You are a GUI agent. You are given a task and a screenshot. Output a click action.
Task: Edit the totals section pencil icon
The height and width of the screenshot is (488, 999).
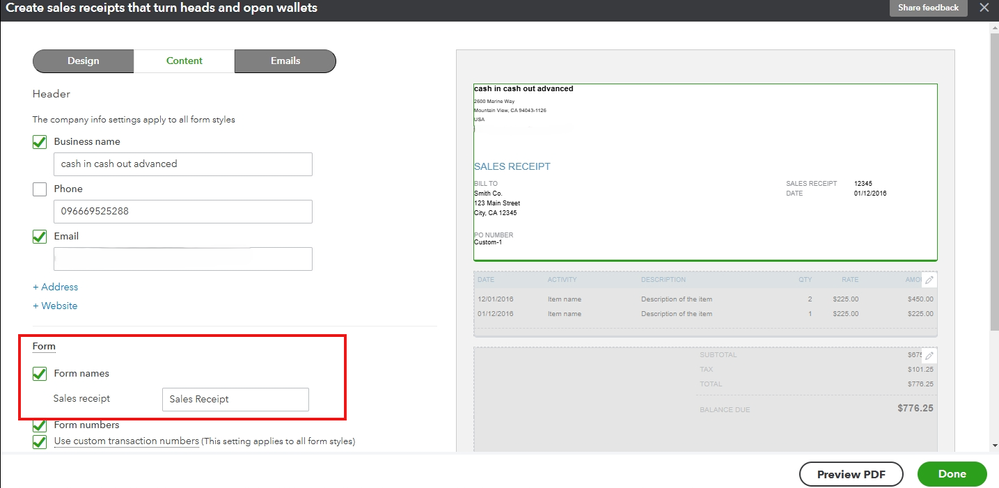click(x=929, y=355)
